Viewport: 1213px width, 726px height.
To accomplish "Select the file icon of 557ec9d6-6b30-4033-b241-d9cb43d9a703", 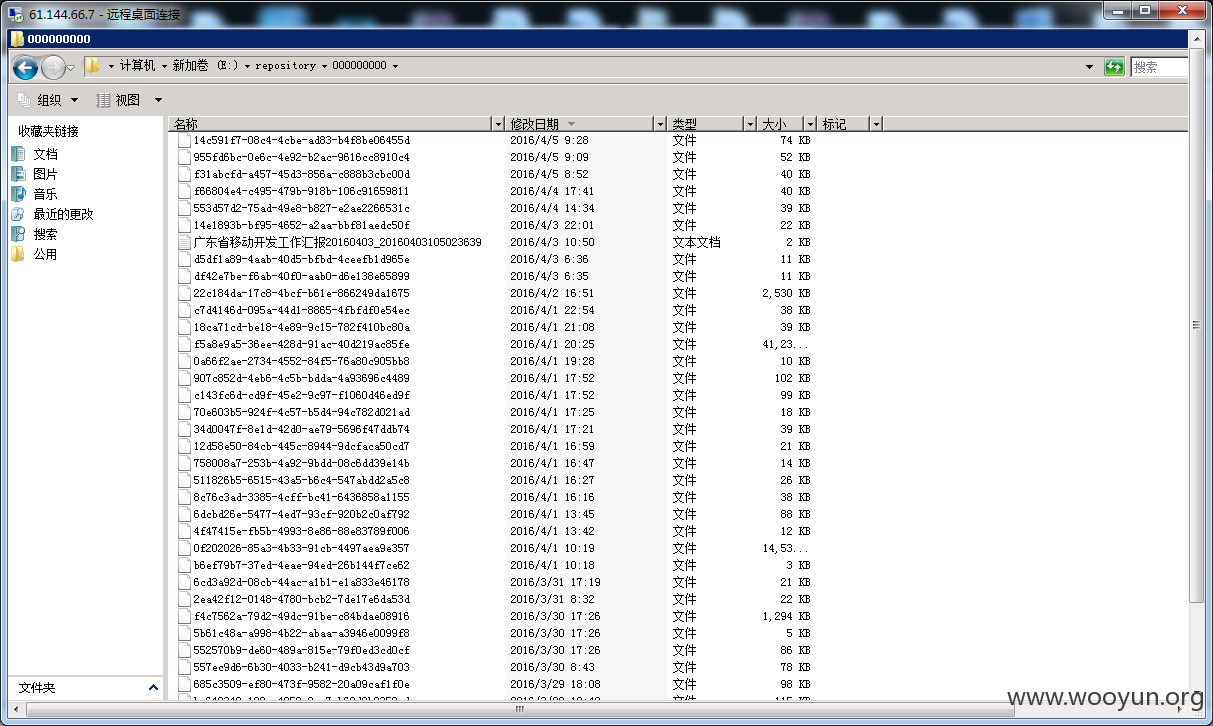I will (x=183, y=667).
